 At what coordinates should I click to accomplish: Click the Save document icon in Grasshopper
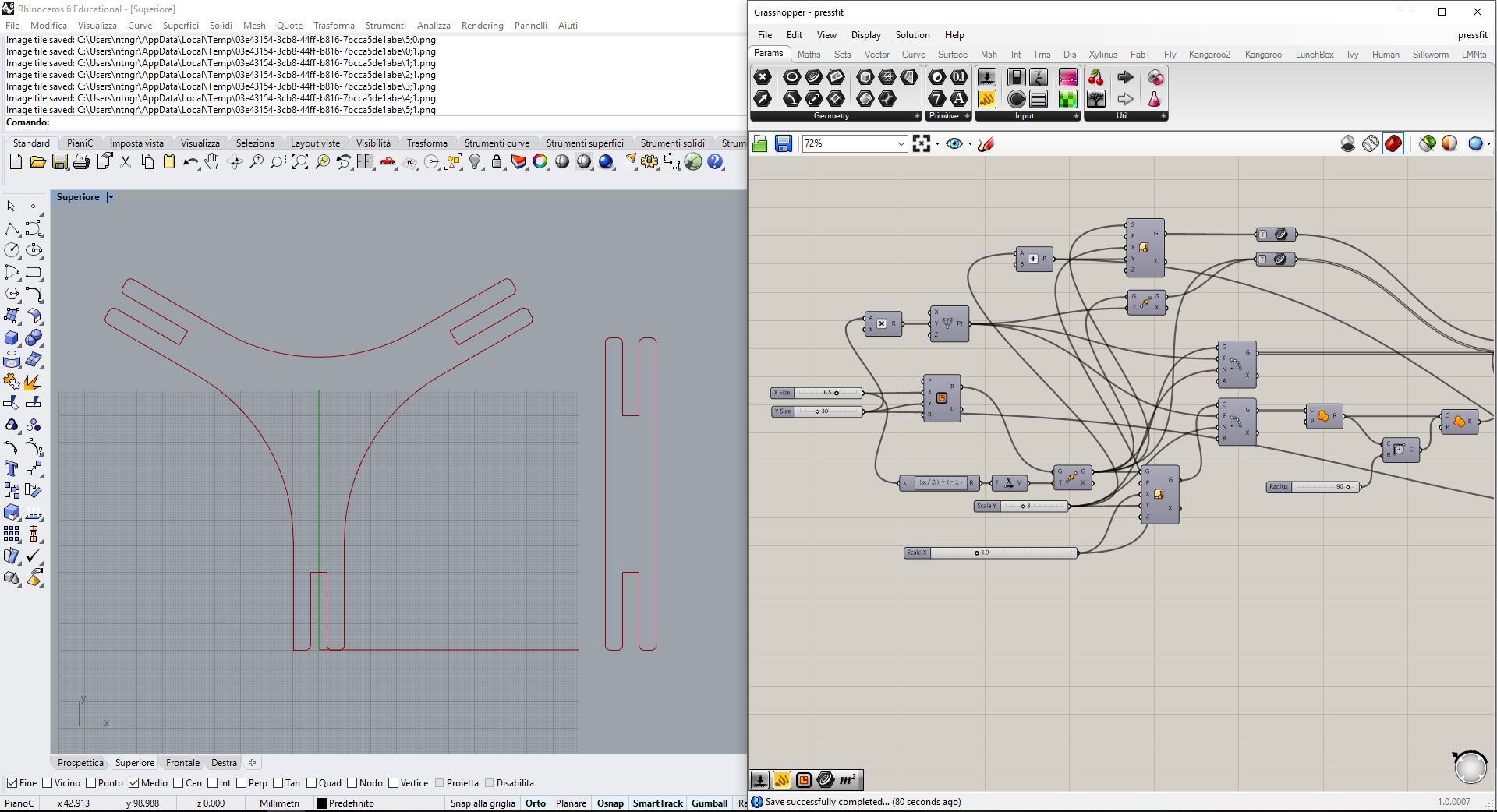784,143
